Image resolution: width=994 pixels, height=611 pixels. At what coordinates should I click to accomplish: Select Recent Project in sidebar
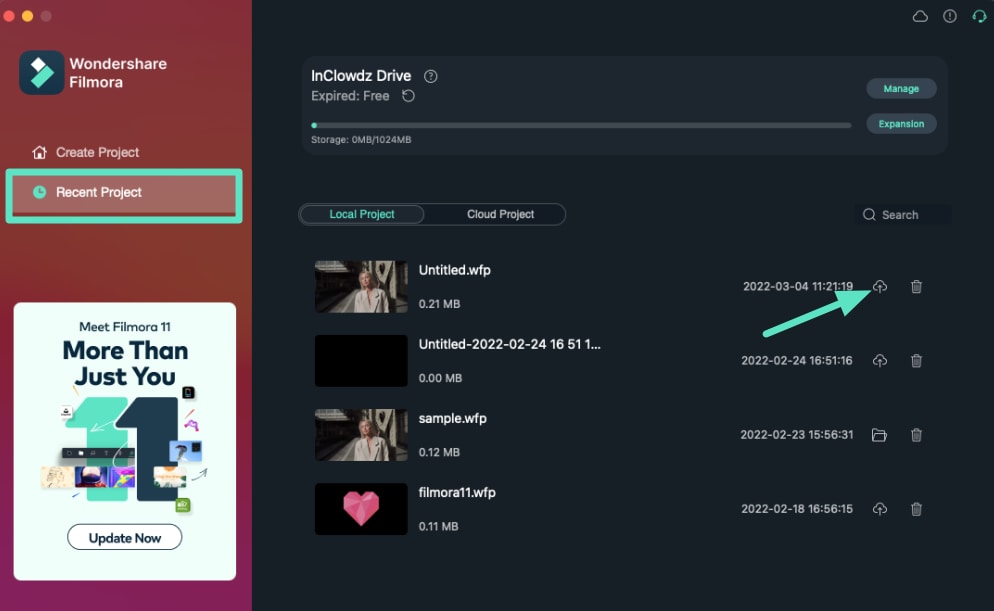pyautogui.click(x=124, y=195)
